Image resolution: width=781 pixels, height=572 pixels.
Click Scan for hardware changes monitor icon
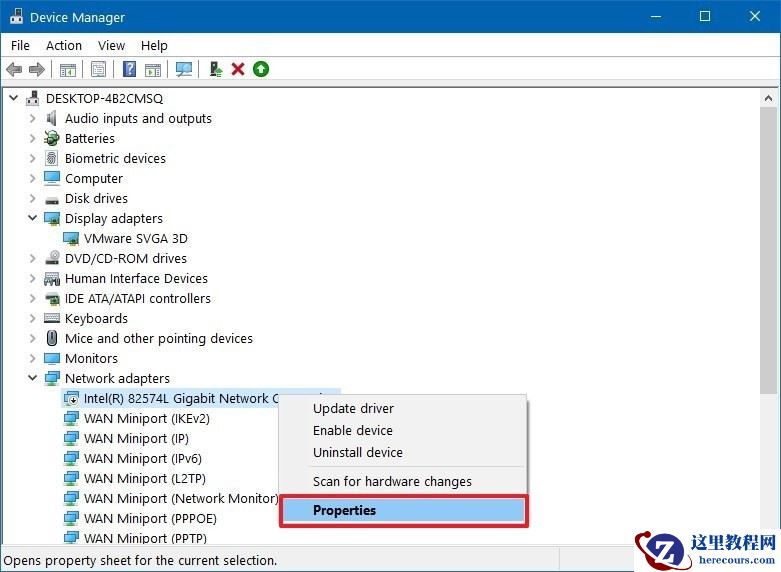click(x=184, y=69)
